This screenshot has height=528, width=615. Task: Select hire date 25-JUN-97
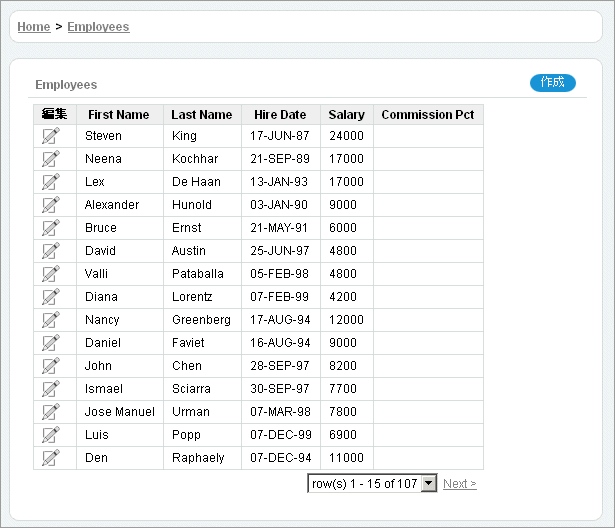(x=280, y=251)
